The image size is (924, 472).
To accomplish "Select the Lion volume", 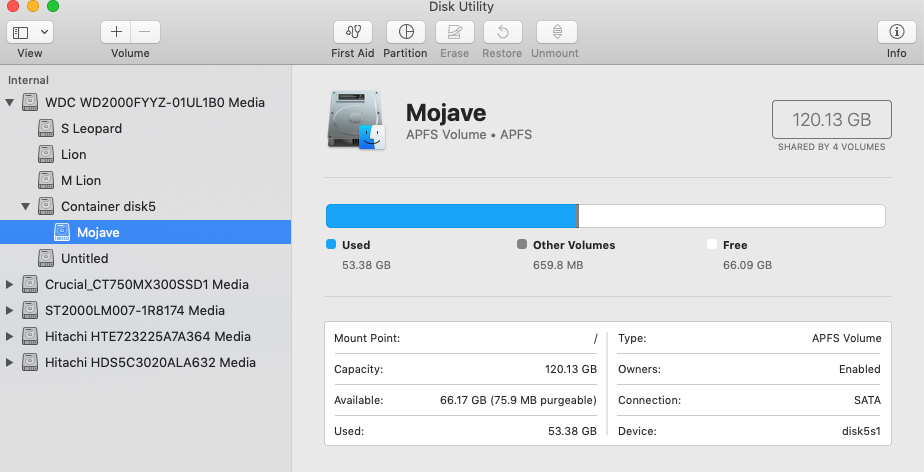I will 74,154.
